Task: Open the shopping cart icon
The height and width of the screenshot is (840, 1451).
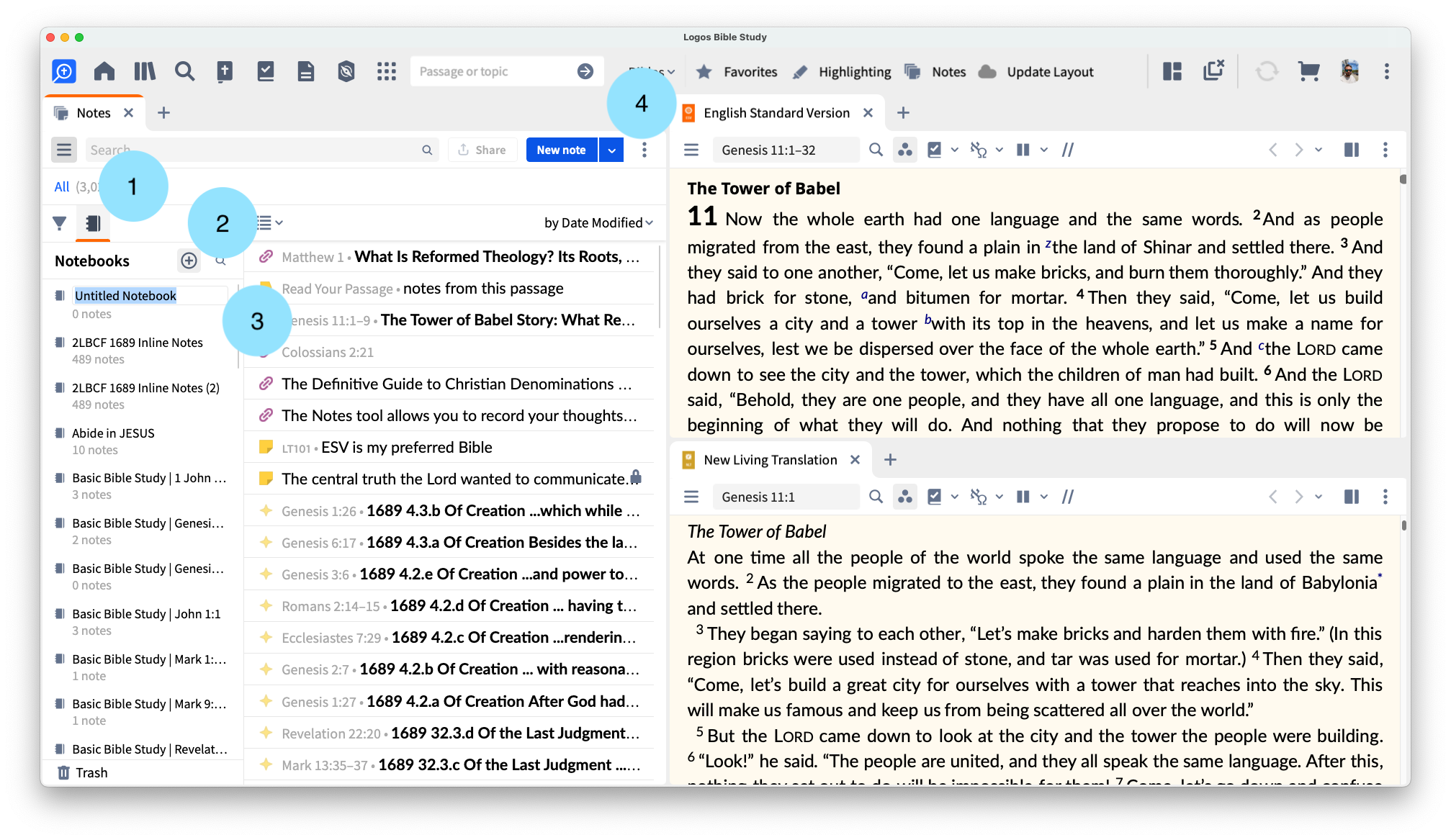Action: (1308, 71)
